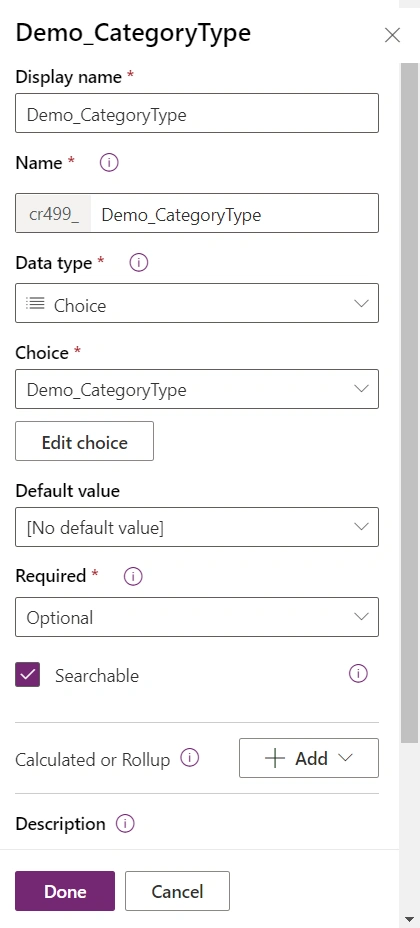
Task: Click the info icon next to Name
Action: pyautogui.click(x=109, y=162)
